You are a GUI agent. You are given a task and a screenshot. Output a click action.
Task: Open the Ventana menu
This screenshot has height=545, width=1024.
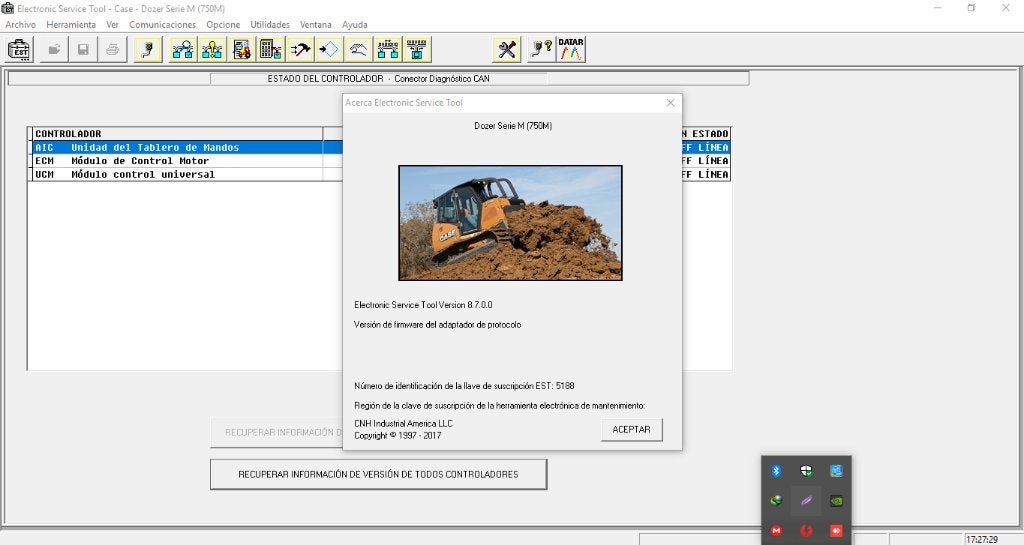pyautogui.click(x=316, y=25)
